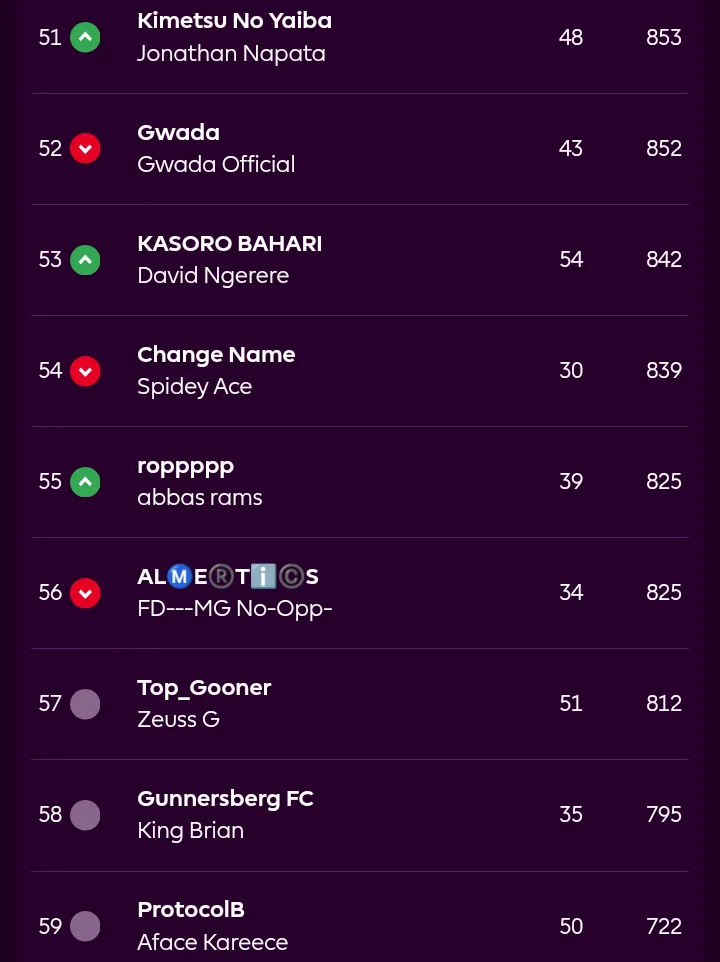
Task: Select ProtocolB team entry
Action: [190, 910]
